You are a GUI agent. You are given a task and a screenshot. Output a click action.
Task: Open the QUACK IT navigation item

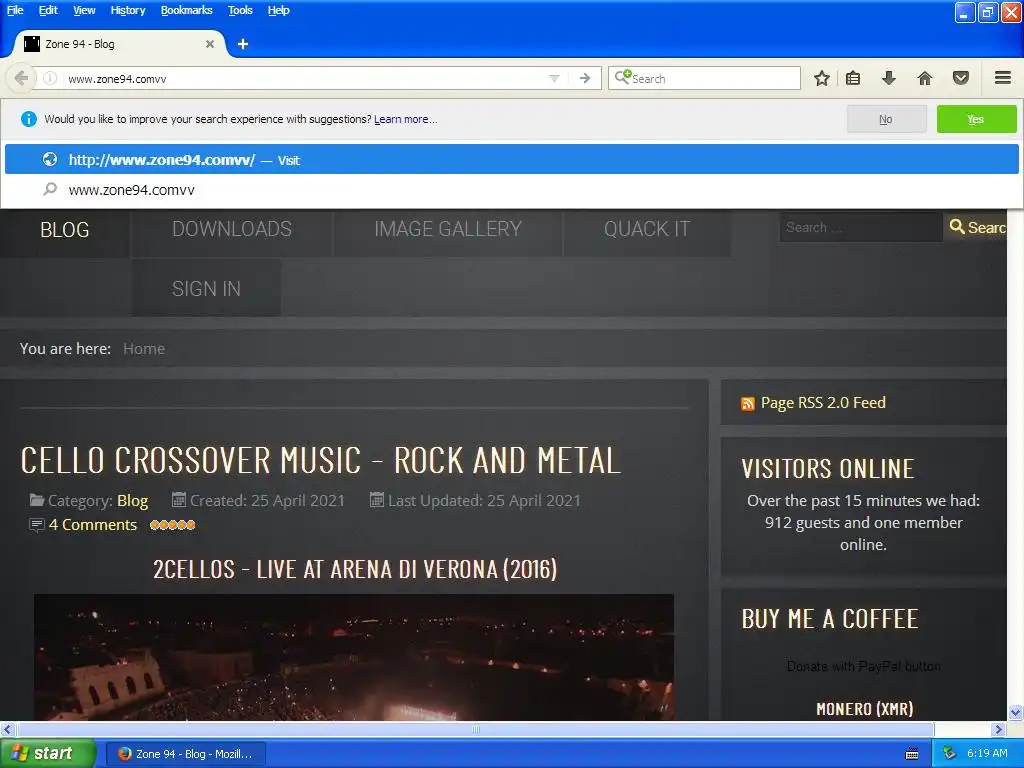point(647,229)
